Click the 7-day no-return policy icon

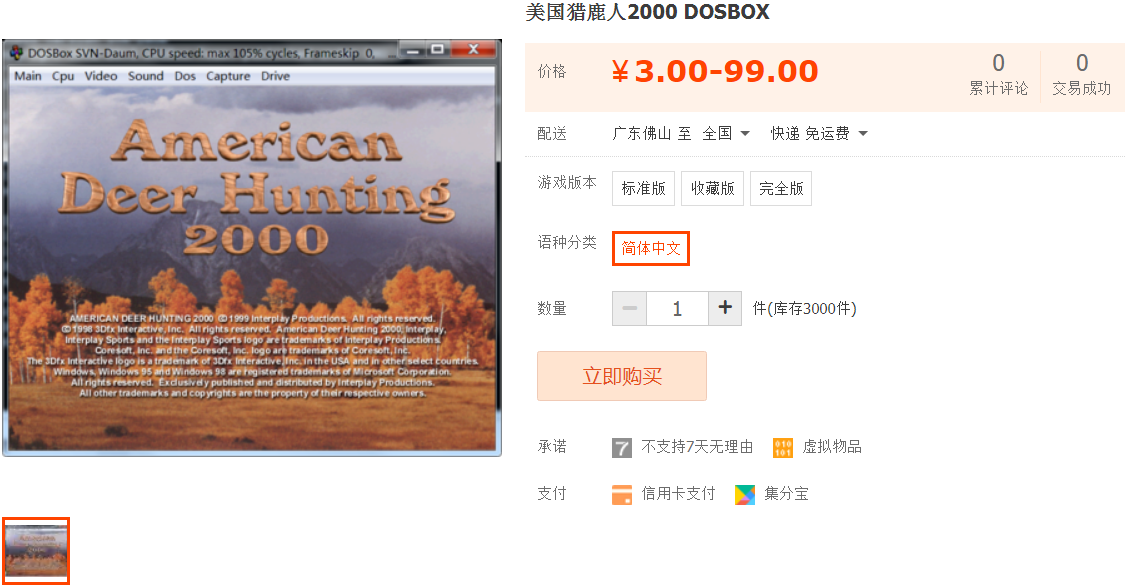[x=622, y=448]
